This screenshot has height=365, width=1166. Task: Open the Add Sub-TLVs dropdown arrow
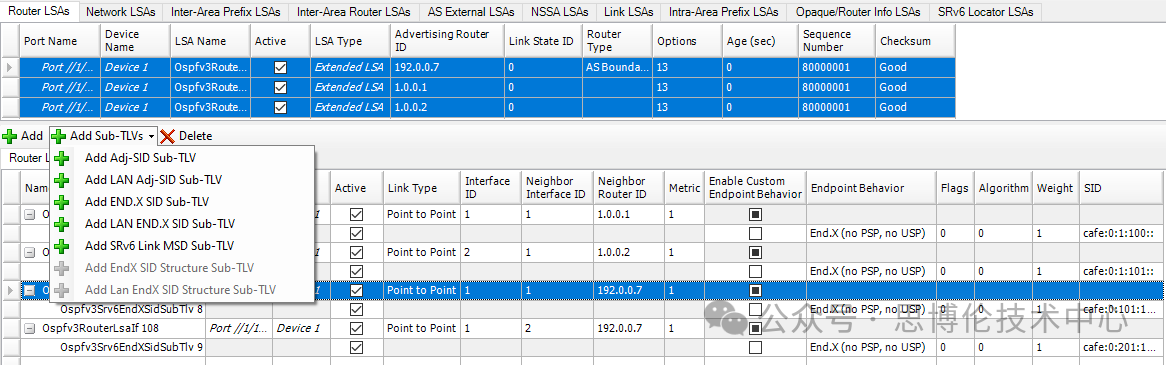pyautogui.click(x=152, y=137)
